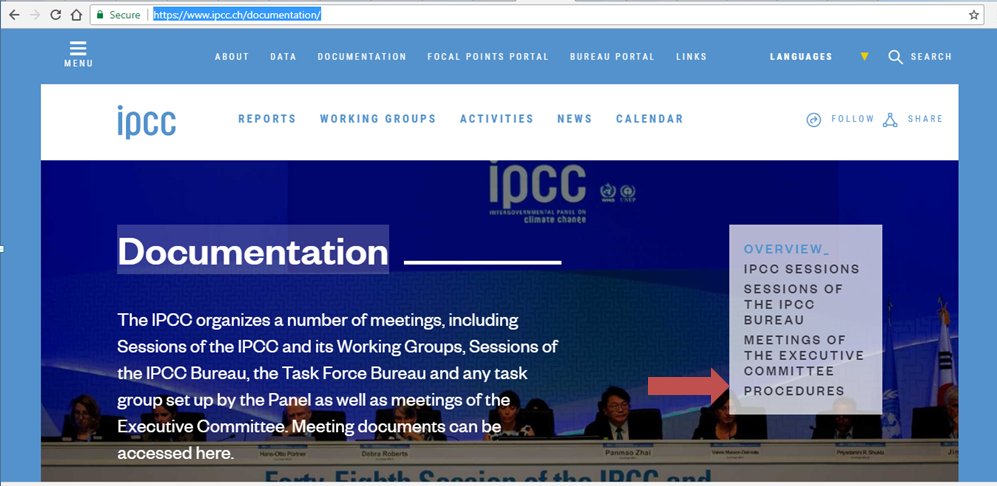Click the Share network icon

click(x=890, y=120)
